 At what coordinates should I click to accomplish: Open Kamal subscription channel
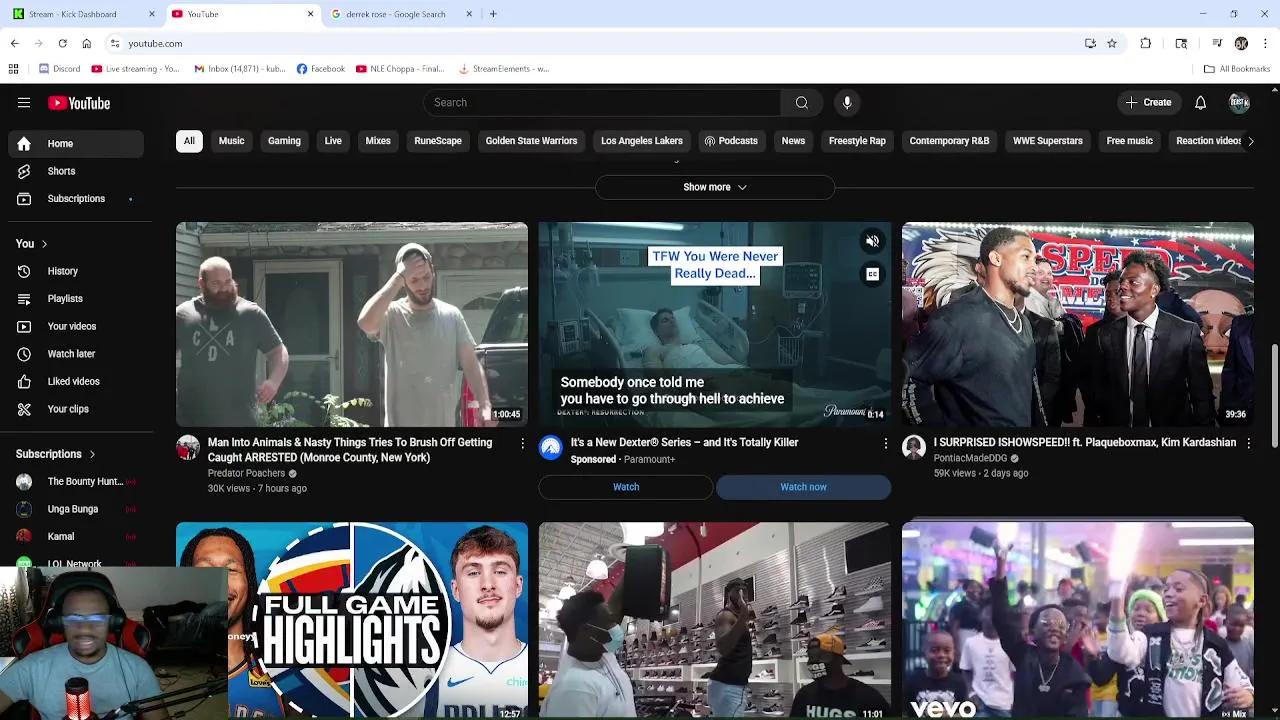coord(76,537)
